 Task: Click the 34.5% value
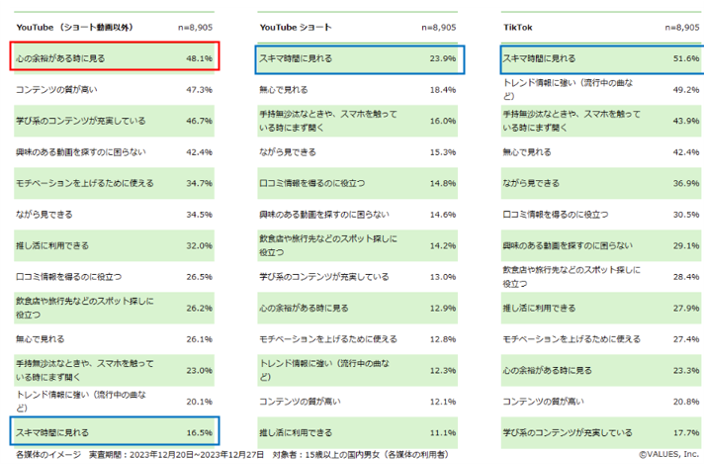pyautogui.click(x=199, y=214)
